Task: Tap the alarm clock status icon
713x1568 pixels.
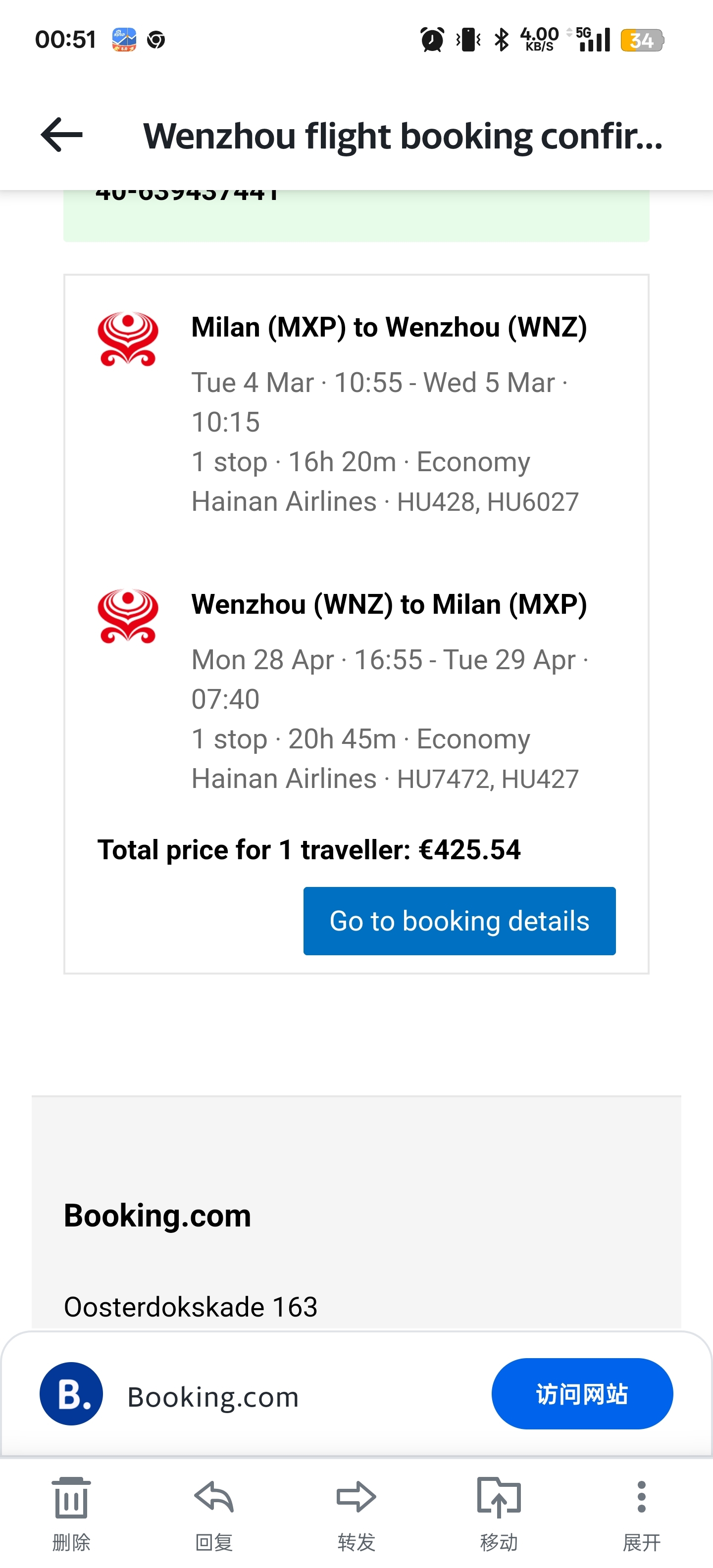Action: 432,40
